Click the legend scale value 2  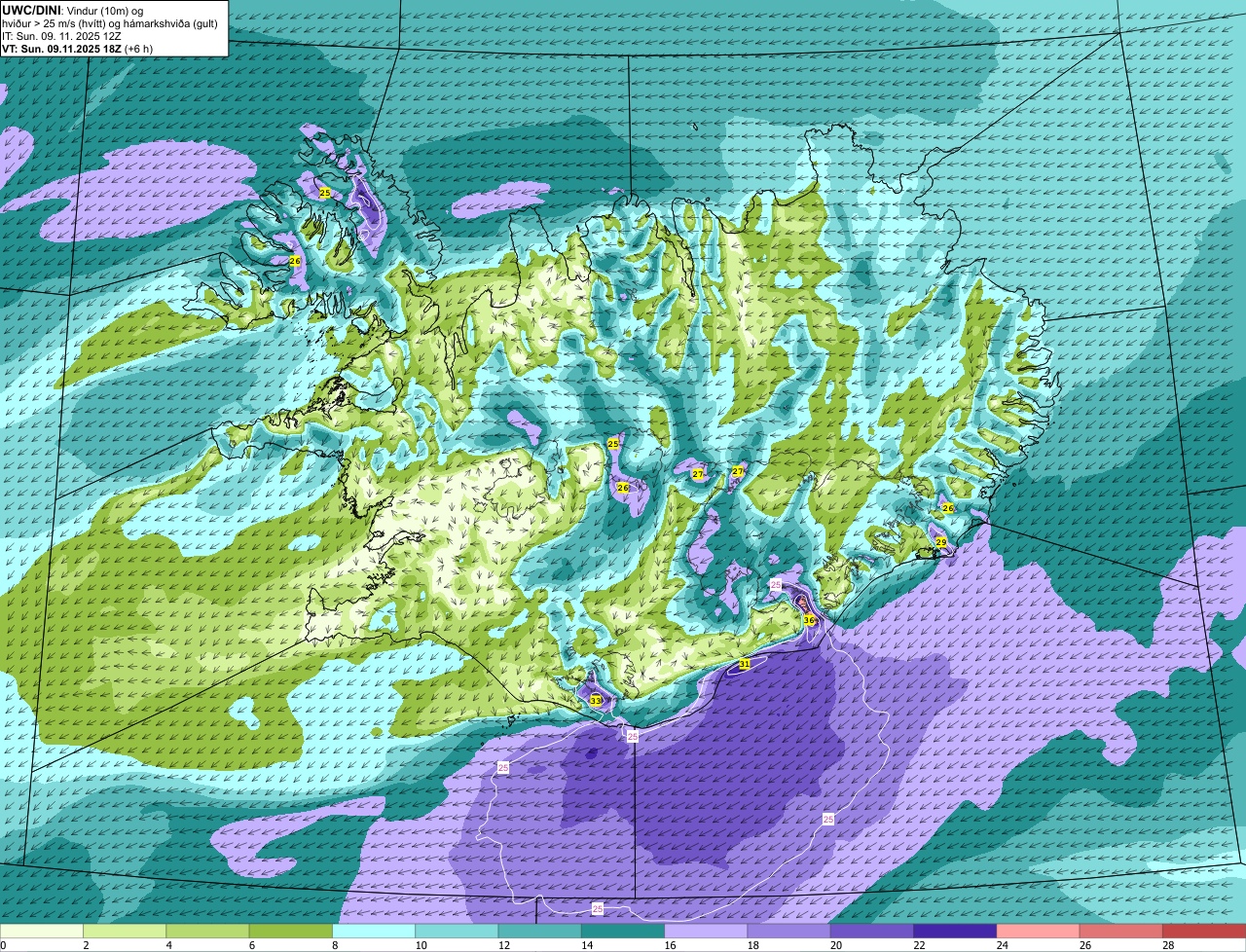point(86,945)
